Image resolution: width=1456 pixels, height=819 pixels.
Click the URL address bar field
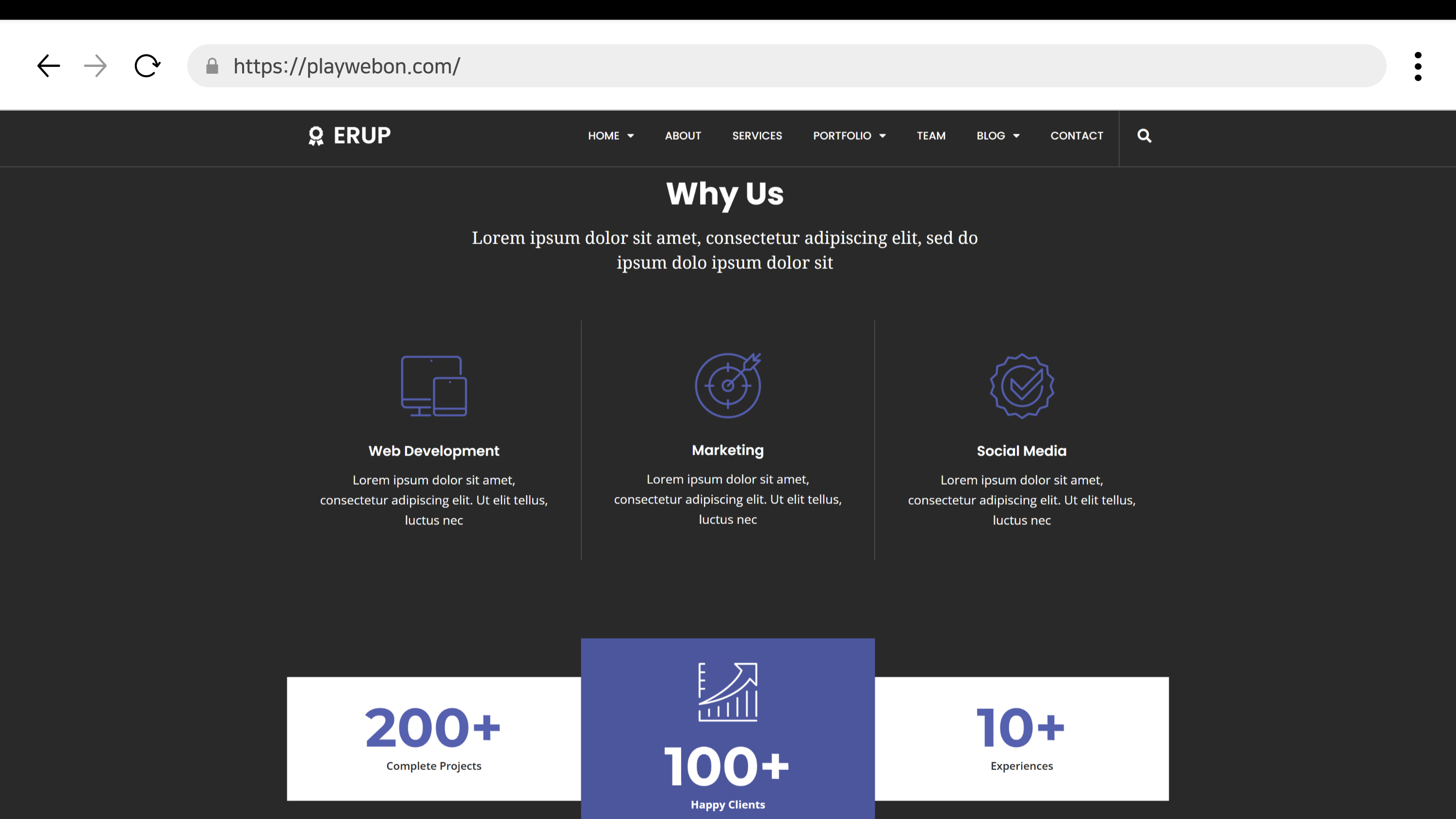click(x=791, y=66)
